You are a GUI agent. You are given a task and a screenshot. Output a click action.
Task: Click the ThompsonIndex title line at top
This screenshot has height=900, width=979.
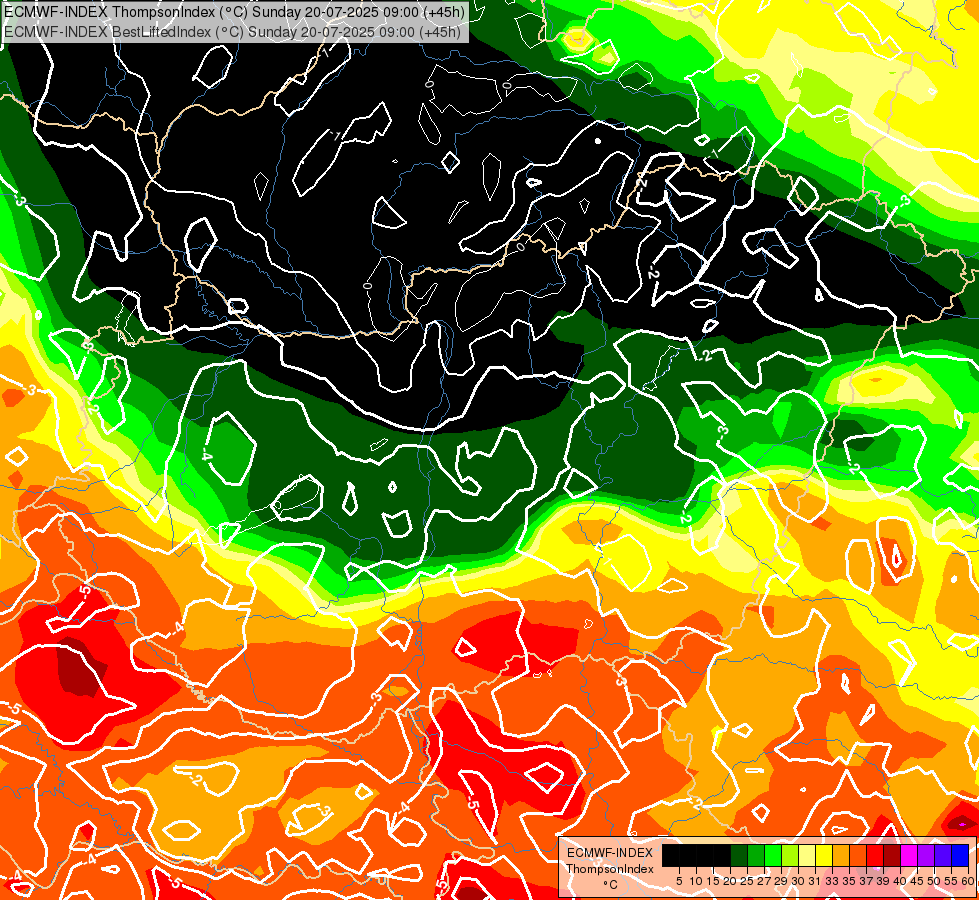coord(234,12)
